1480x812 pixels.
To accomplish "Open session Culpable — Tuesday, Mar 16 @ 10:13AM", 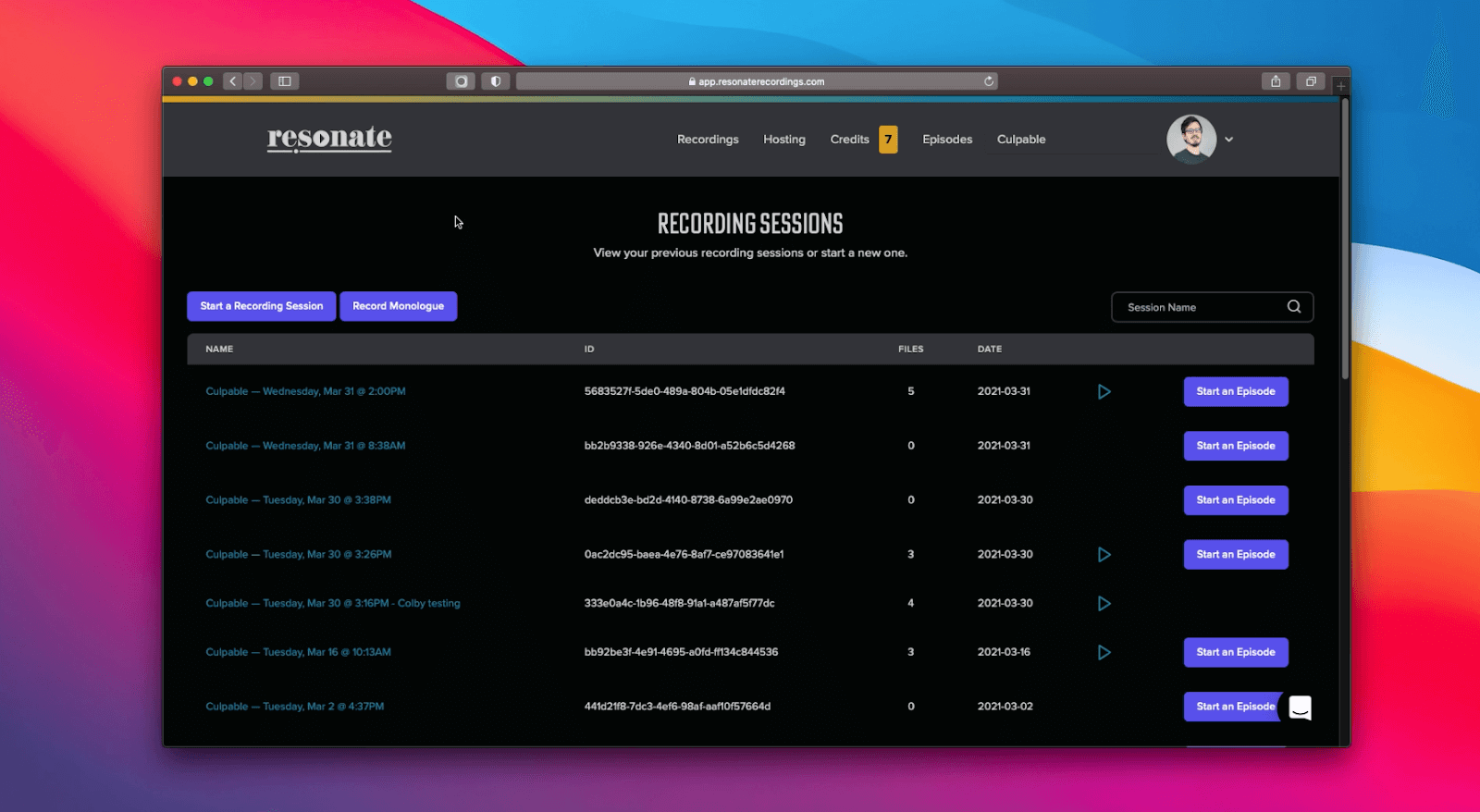I will pos(298,652).
